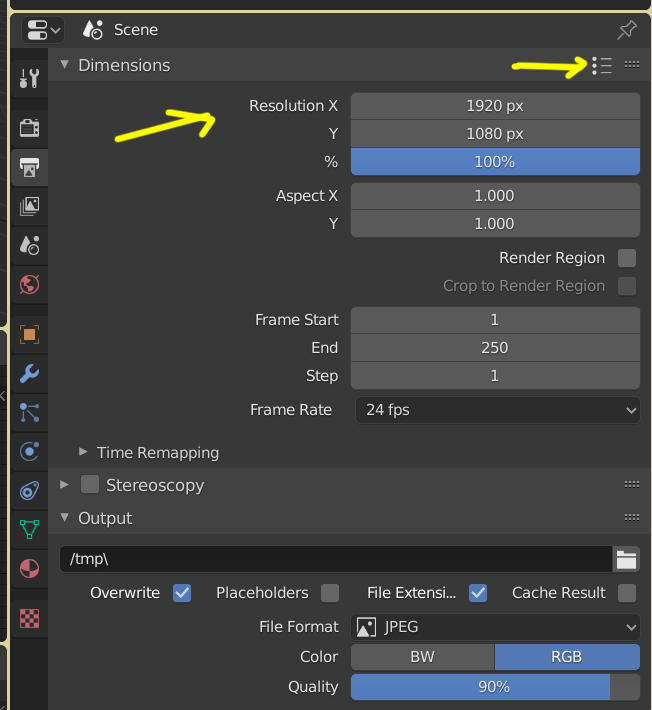Disable the Overwrite checkbox

click(182, 593)
